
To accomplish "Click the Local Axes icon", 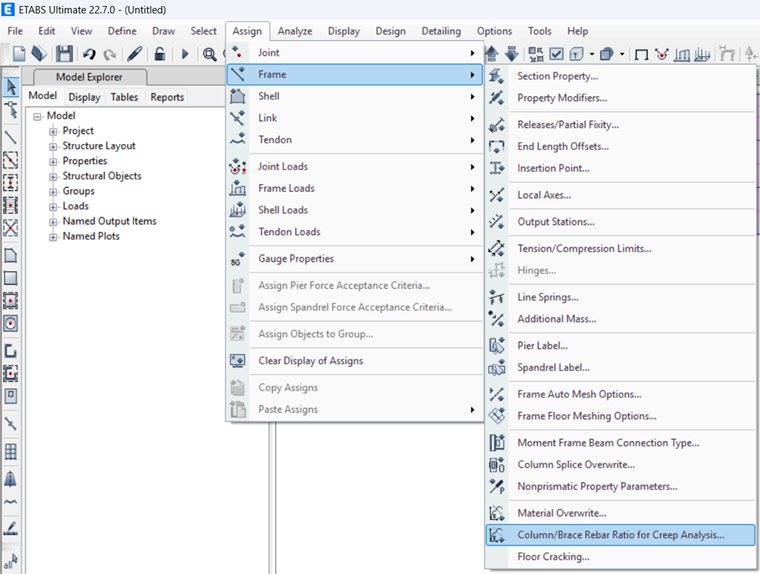I will (496, 195).
